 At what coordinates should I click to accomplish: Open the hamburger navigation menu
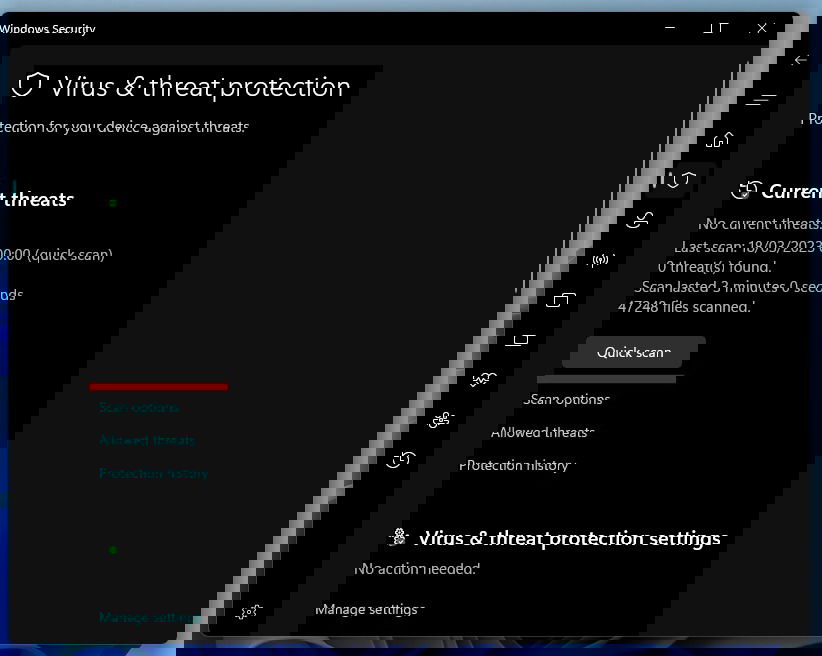point(761,100)
